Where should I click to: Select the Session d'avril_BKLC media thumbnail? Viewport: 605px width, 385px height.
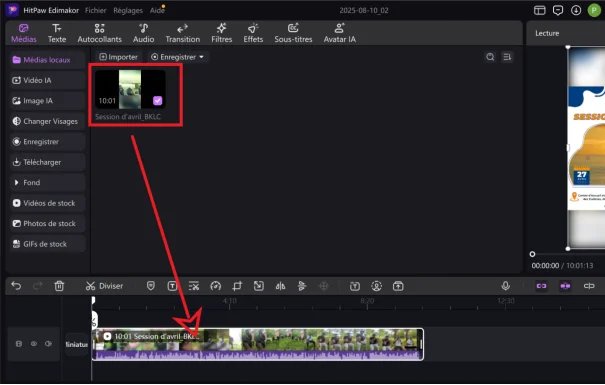pyautogui.click(x=130, y=89)
